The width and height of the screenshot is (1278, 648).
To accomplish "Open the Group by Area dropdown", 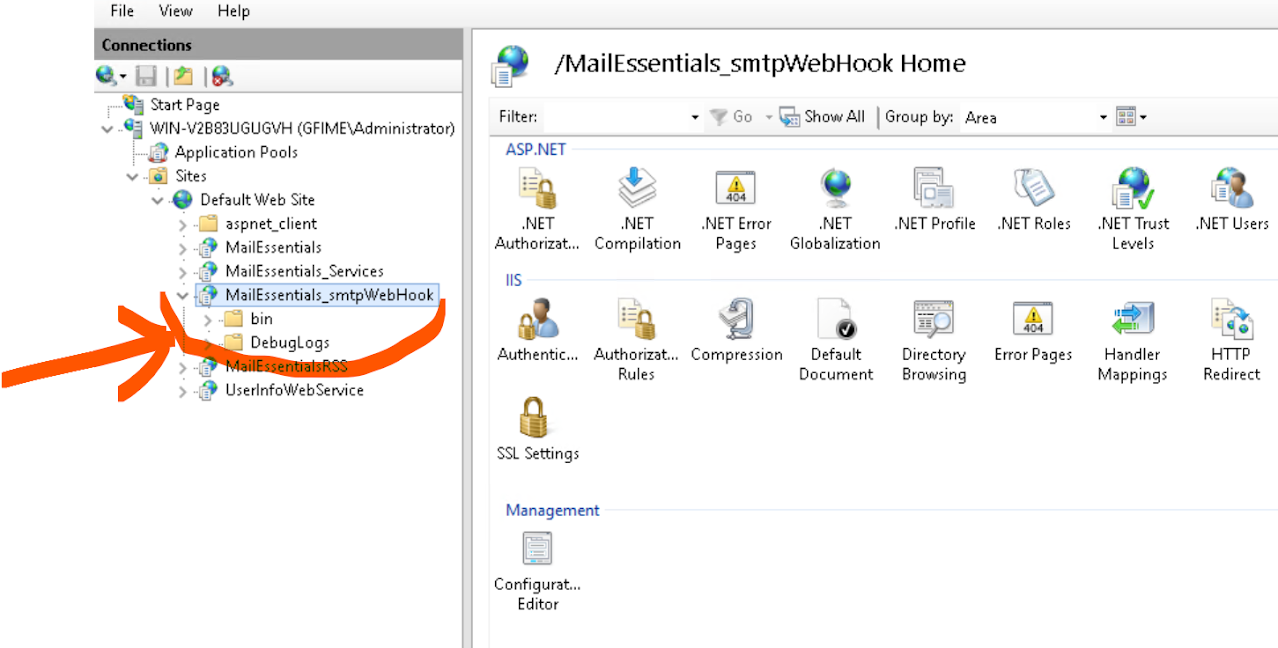I will coord(1035,117).
